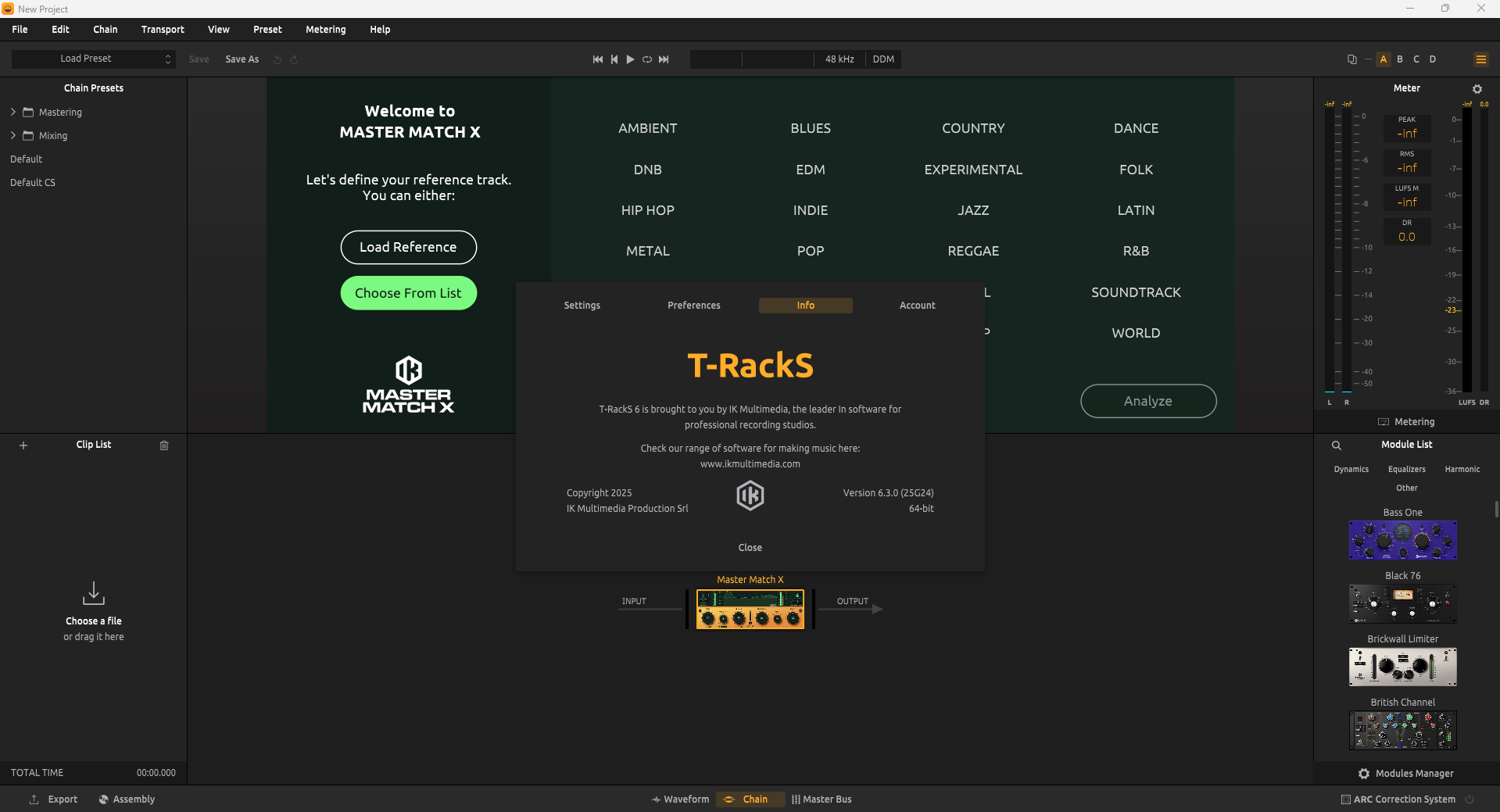The image size is (1500, 812).
Task: Toggle the DDM button
Action: [883, 59]
